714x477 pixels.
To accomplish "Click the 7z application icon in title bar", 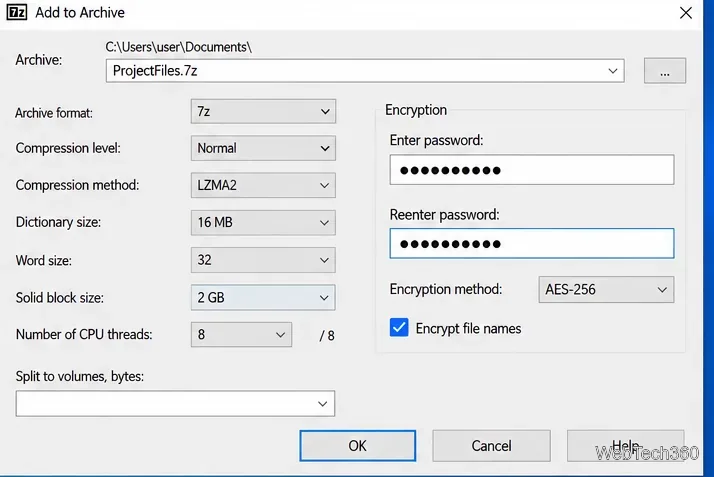I will point(17,12).
